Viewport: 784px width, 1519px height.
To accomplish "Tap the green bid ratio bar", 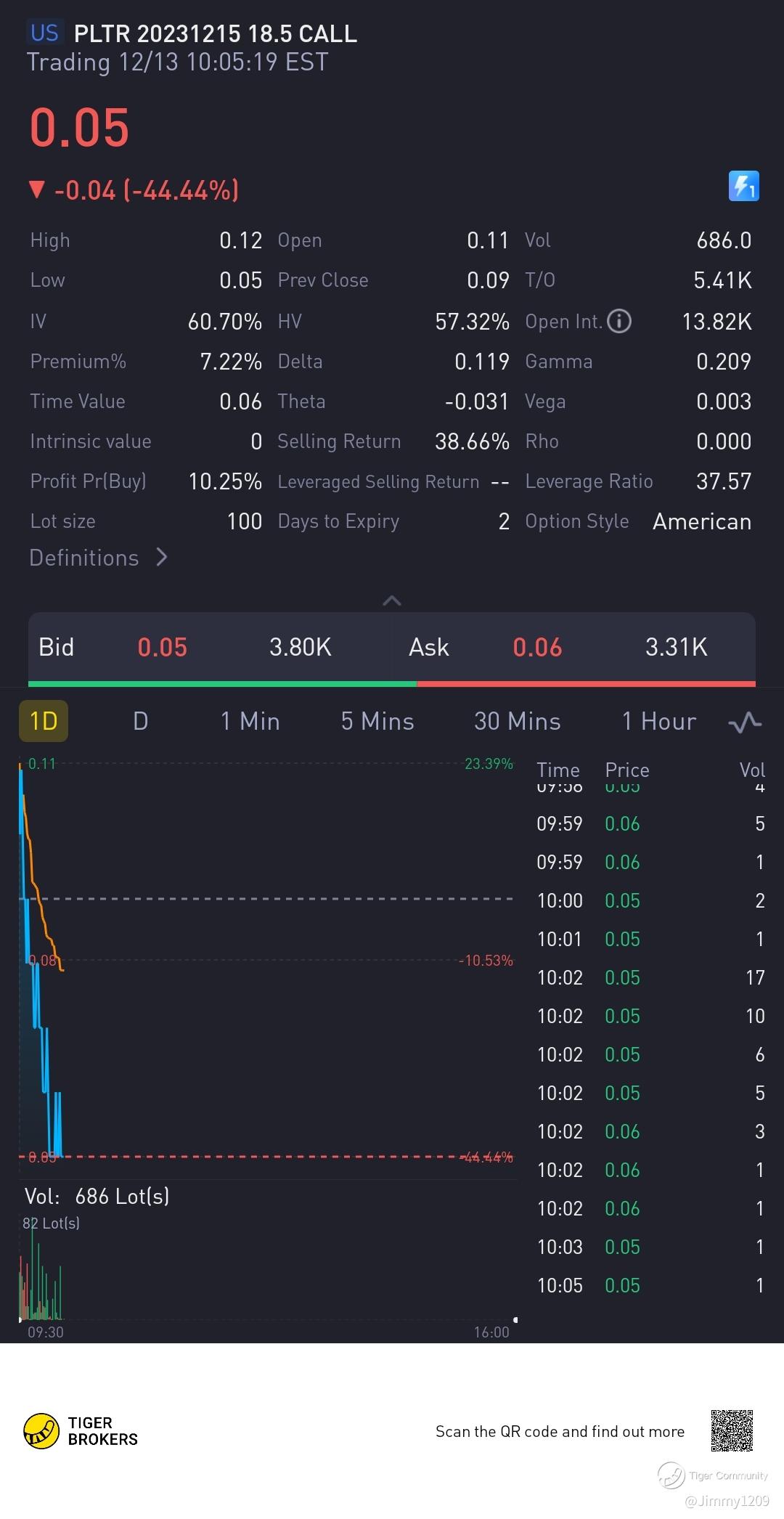I will pos(222,684).
